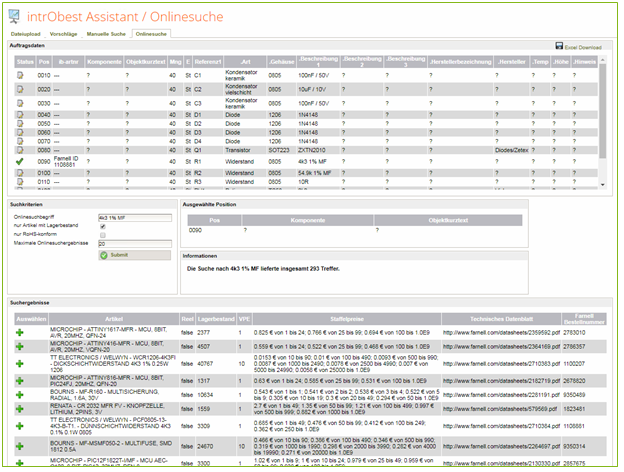Click stock value 40767 in results
The height and width of the screenshot is (472, 624).
coord(205,363)
